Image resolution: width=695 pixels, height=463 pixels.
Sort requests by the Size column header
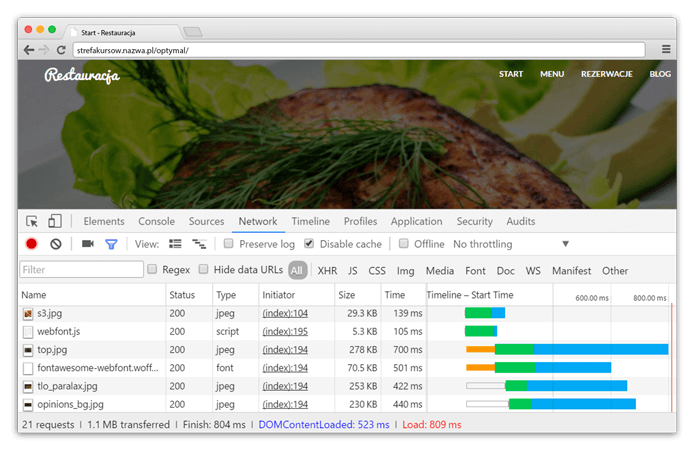click(x=347, y=295)
